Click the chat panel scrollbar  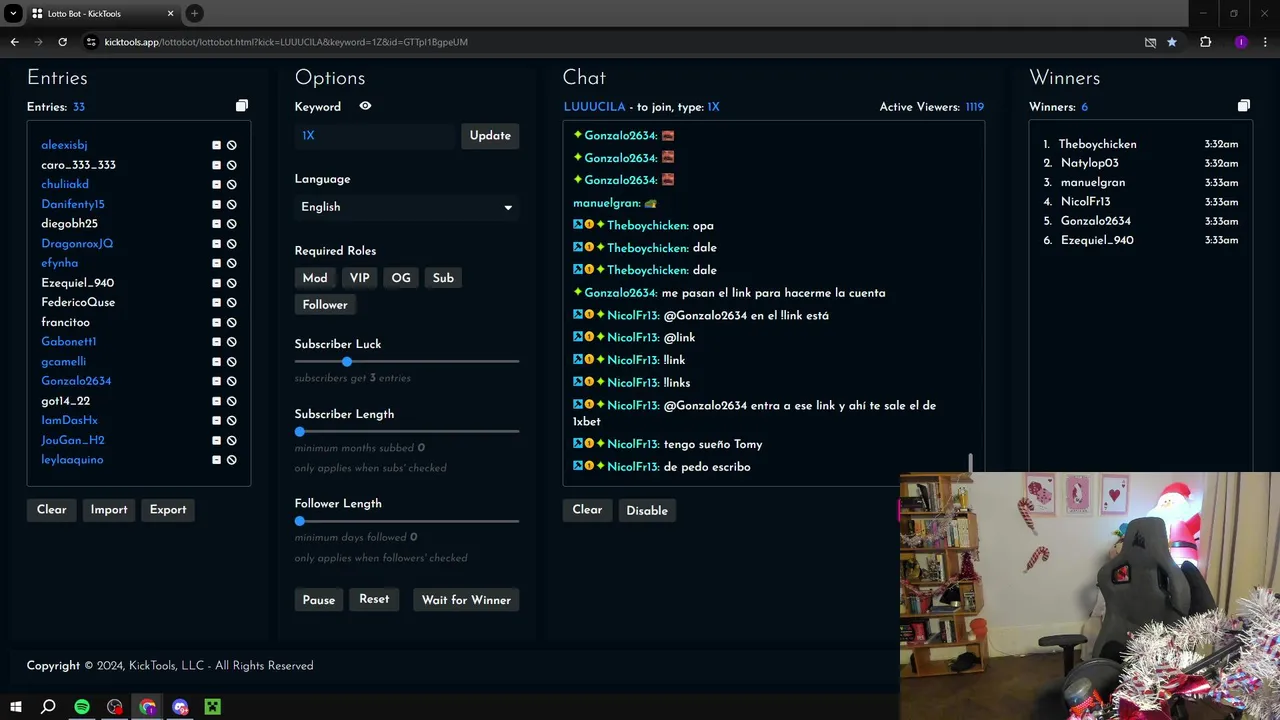click(970, 465)
